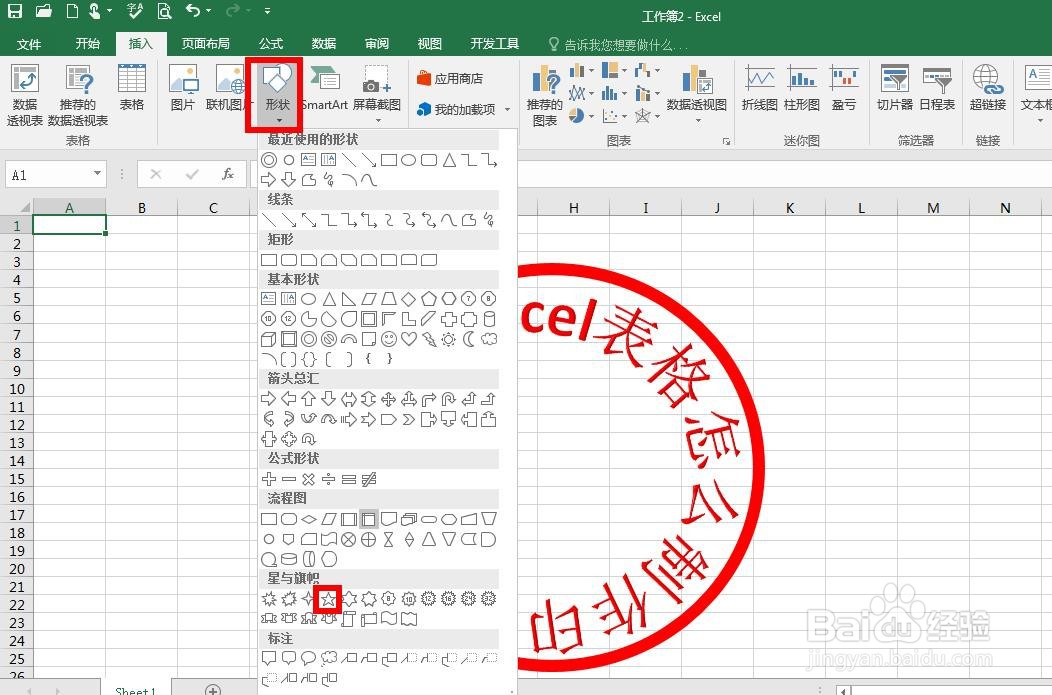Screen dimensions: 1052x695
Task: Select the first rectangle under 矩形
Action: (268, 259)
